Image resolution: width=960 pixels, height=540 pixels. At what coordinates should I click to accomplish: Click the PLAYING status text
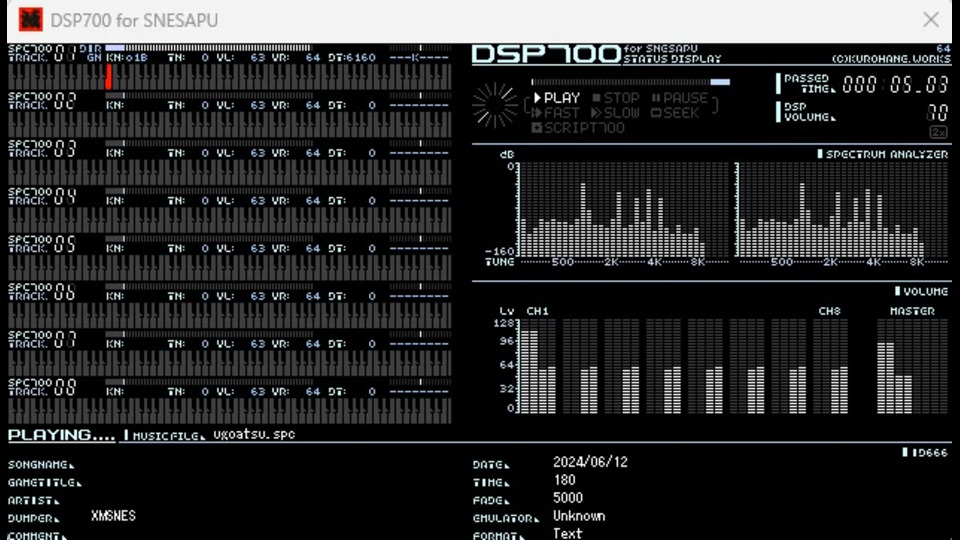(x=61, y=435)
